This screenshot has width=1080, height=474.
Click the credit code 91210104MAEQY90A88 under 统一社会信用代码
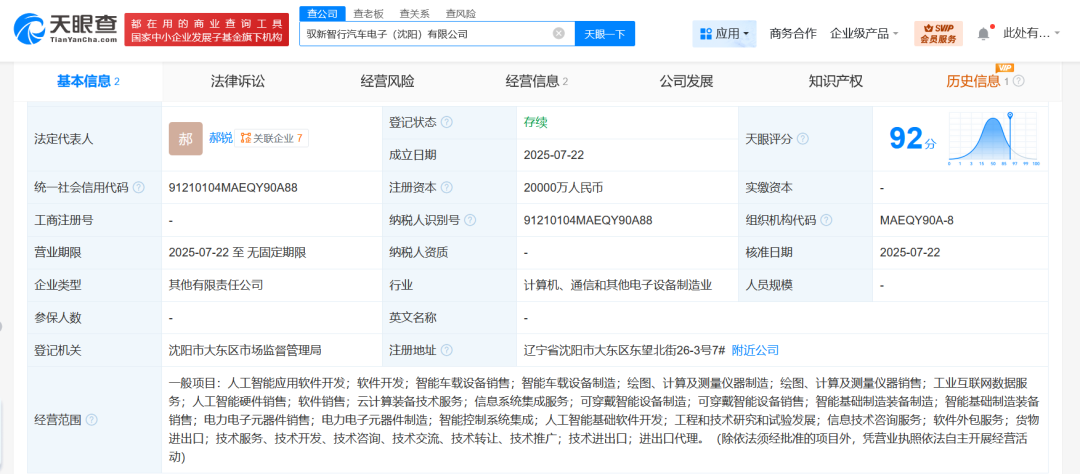[x=233, y=187]
